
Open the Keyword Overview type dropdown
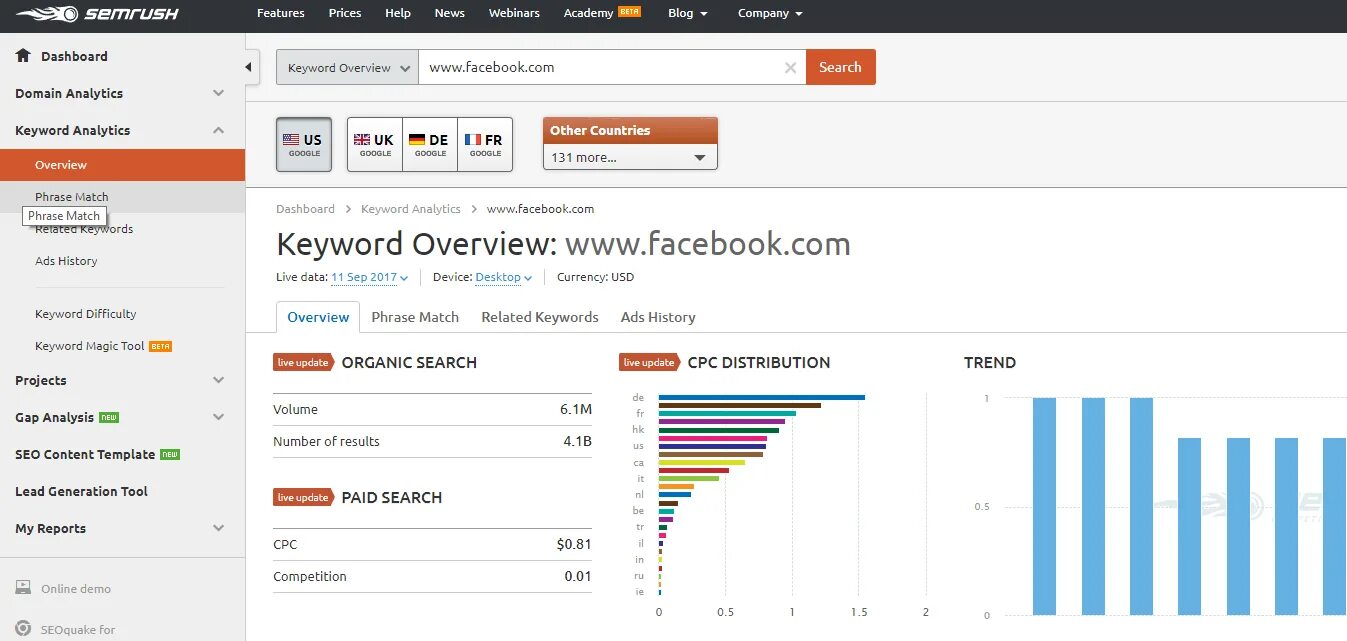point(347,67)
